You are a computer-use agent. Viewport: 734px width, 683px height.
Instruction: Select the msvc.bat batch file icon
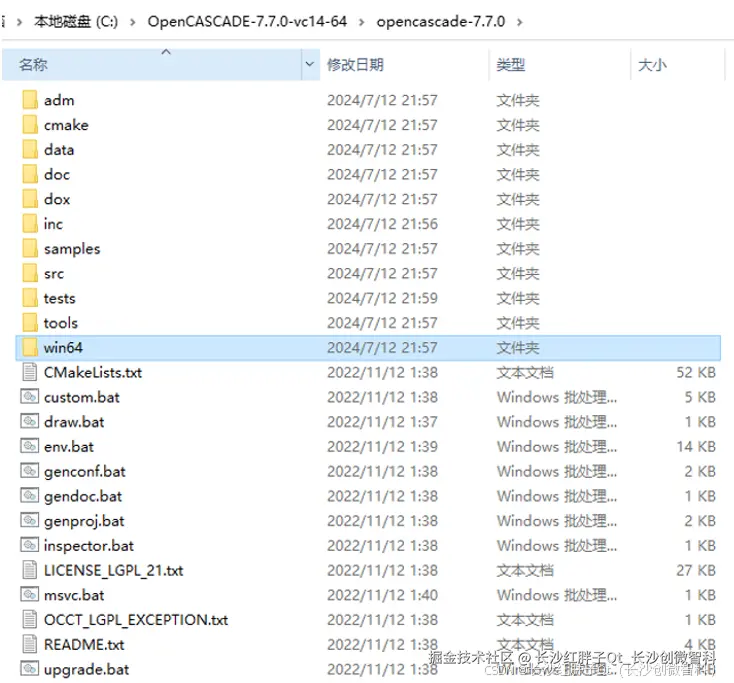[x=29, y=595]
